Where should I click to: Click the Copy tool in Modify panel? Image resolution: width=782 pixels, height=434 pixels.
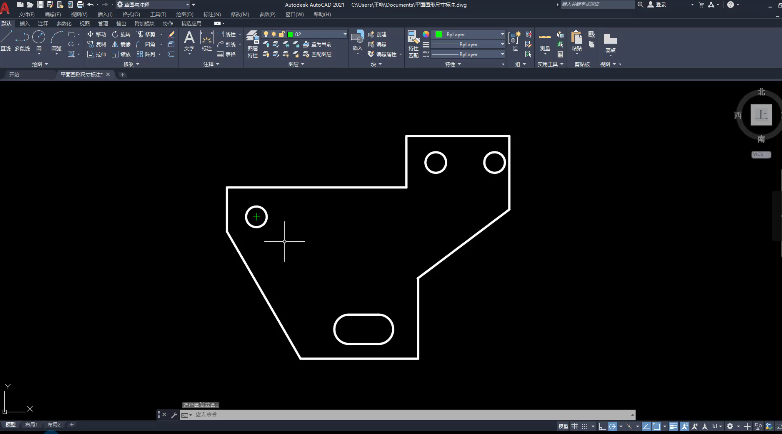coord(96,44)
